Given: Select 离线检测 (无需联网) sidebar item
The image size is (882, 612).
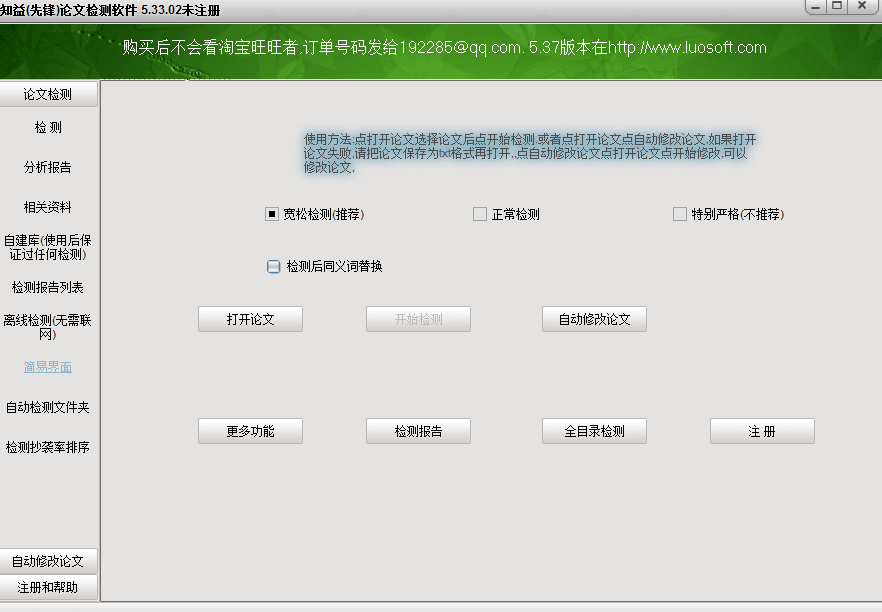Looking at the screenshot, I should click(x=48, y=327).
